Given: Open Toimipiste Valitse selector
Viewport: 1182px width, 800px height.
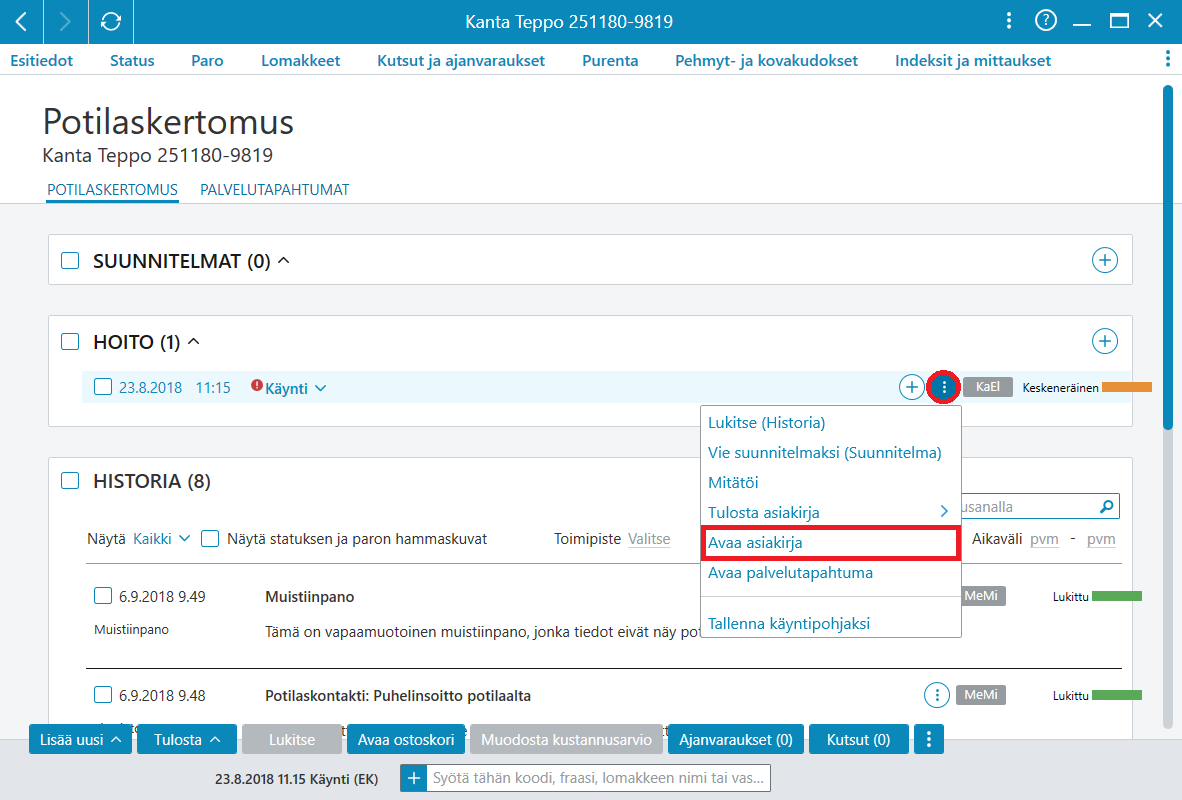Looking at the screenshot, I should tap(649, 538).
